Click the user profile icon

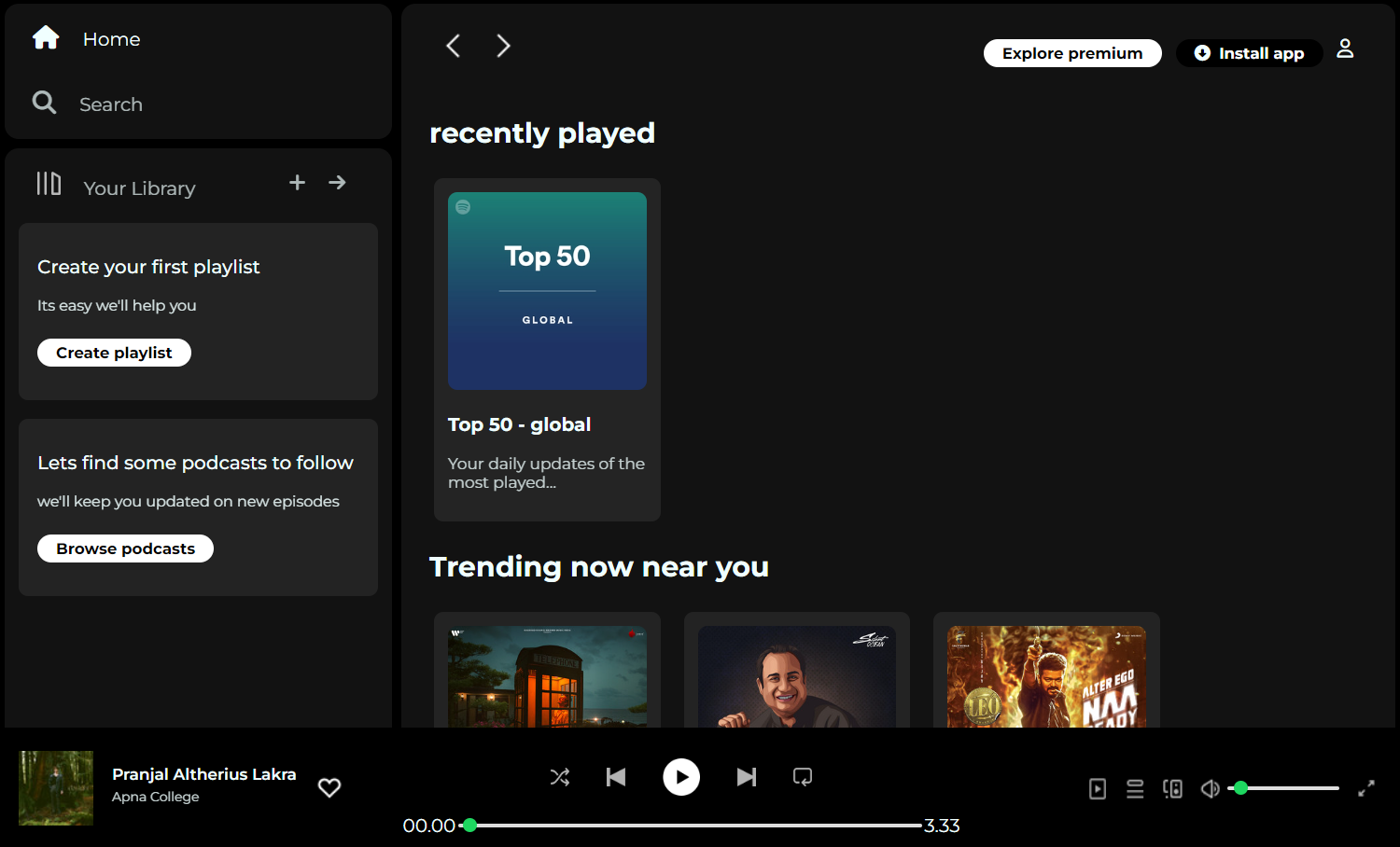(x=1345, y=49)
